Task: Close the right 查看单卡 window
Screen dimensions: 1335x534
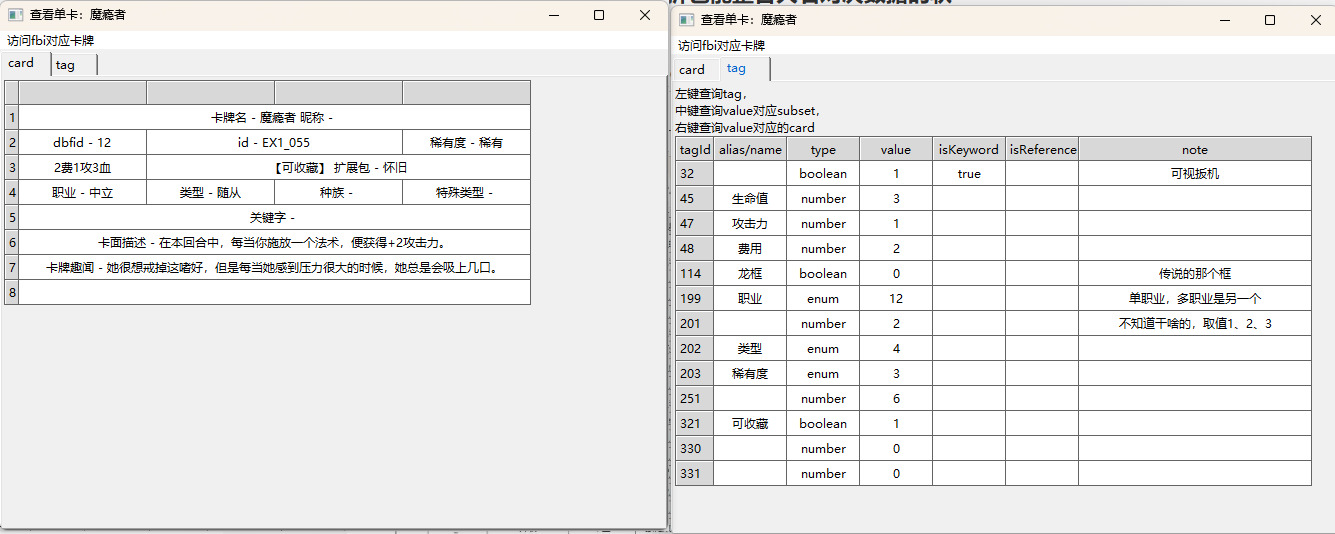Action: point(1315,20)
